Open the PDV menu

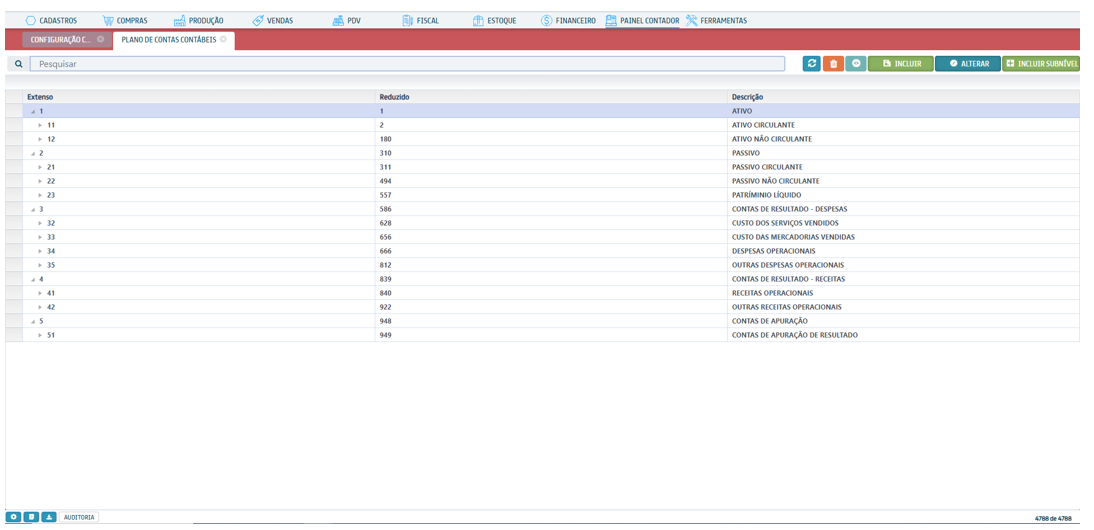pyautogui.click(x=347, y=20)
